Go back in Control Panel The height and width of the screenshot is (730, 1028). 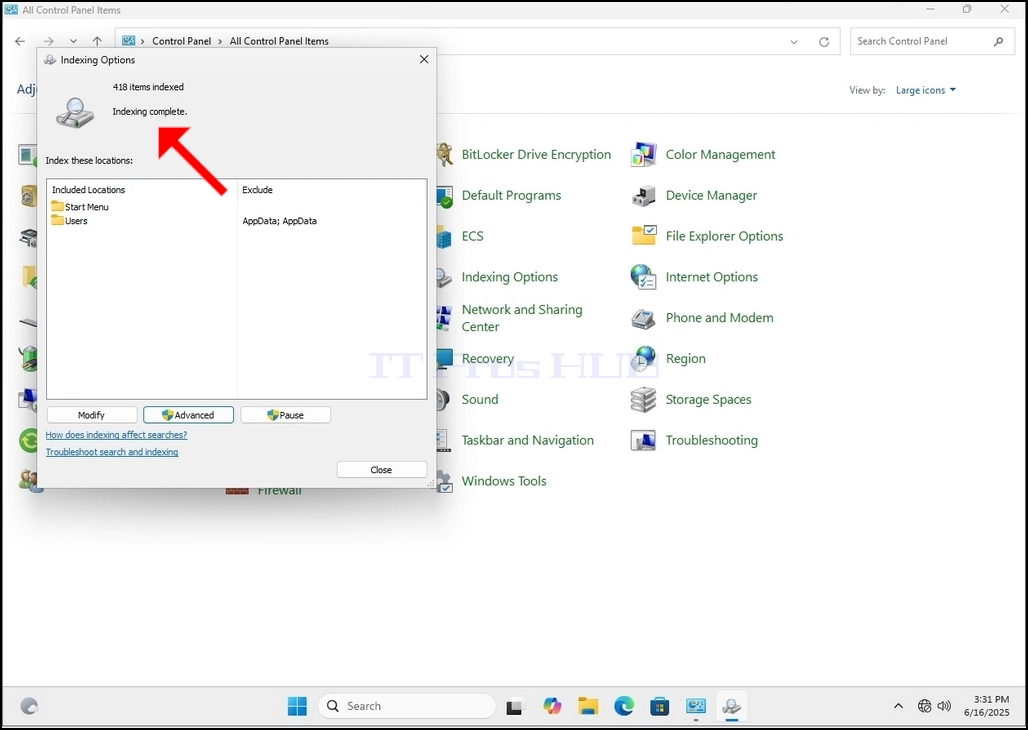(x=20, y=41)
